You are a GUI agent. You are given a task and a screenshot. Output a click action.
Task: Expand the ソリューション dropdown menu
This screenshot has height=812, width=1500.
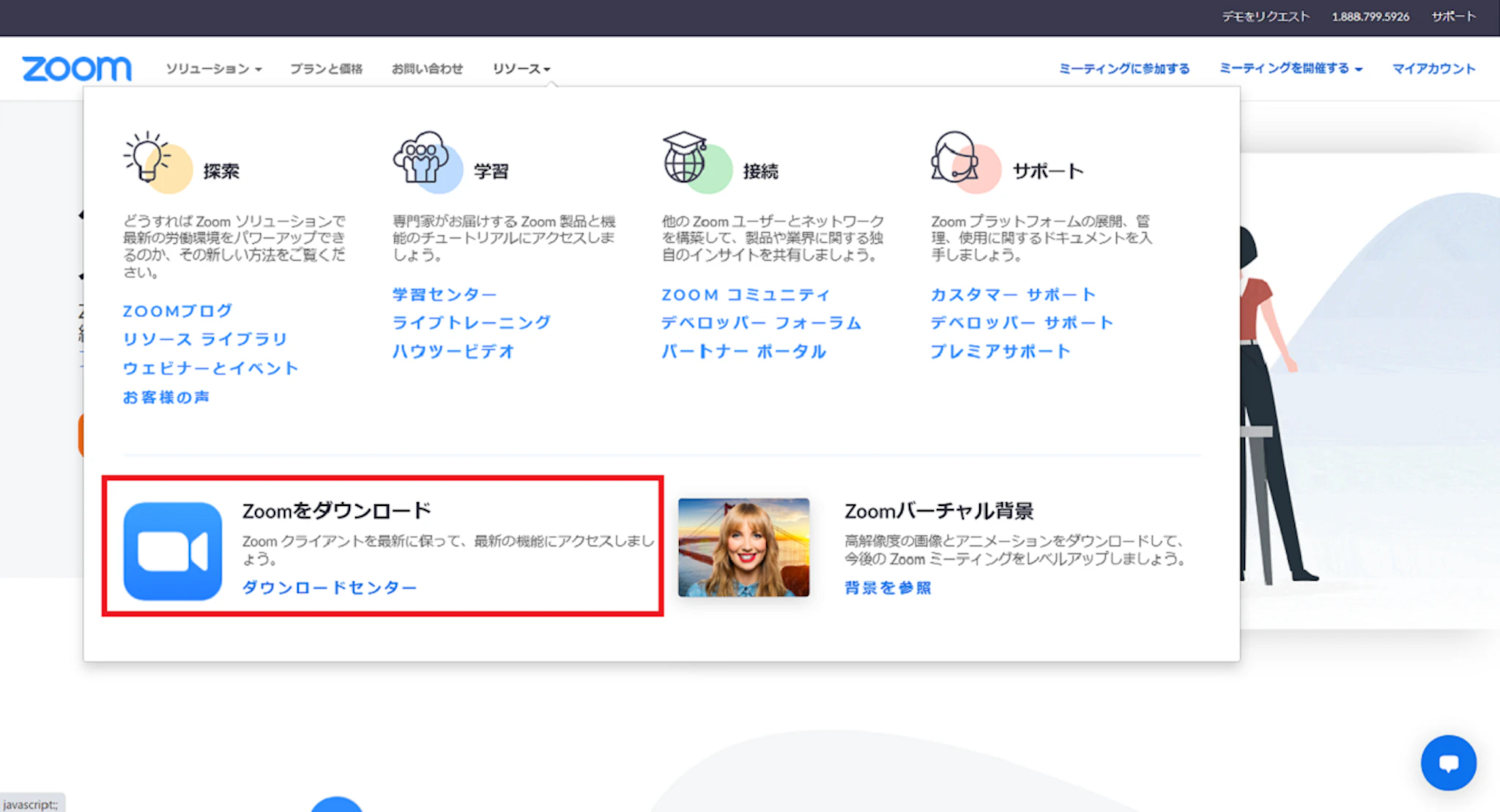coord(213,69)
